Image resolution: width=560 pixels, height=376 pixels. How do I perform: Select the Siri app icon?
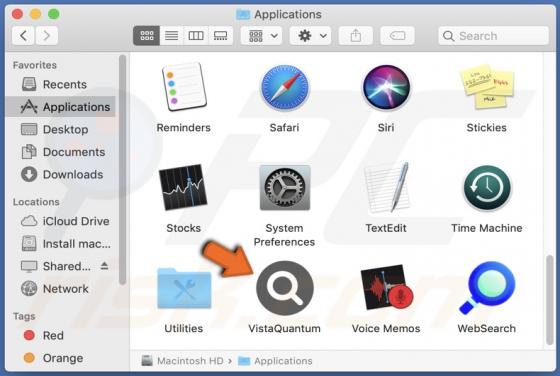386,87
